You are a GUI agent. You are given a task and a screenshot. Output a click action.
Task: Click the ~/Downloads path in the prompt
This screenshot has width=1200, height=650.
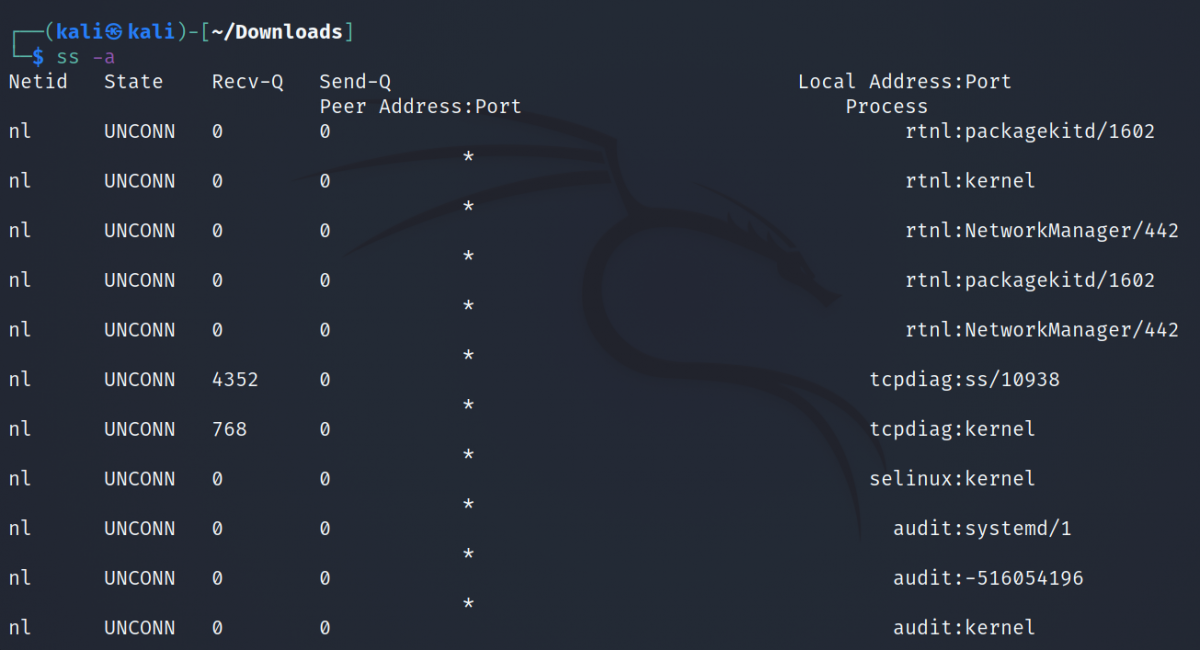point(276,32)
